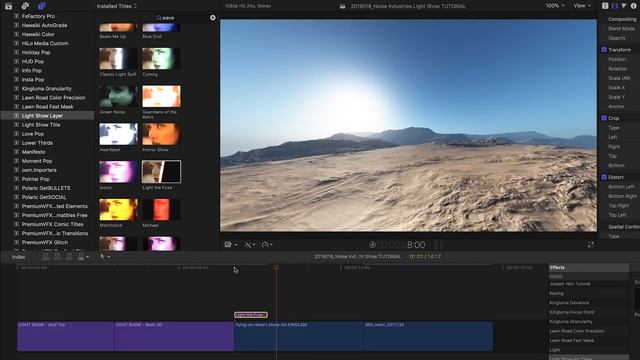Select the flying on desert timeline clip
Viewport: 640px width, 360px height.
(299, 336)
